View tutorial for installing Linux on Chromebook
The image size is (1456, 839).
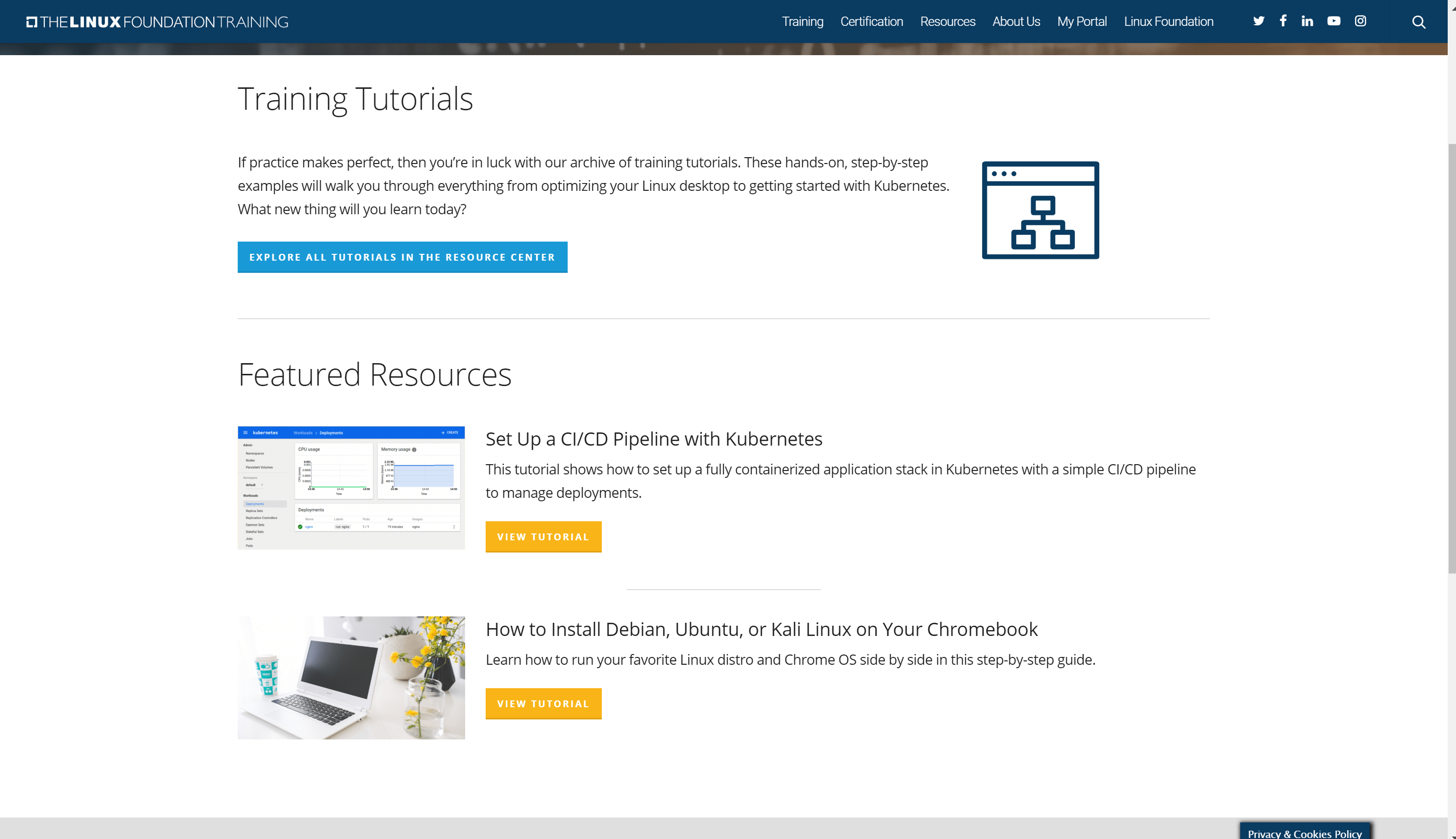(543, 704)
